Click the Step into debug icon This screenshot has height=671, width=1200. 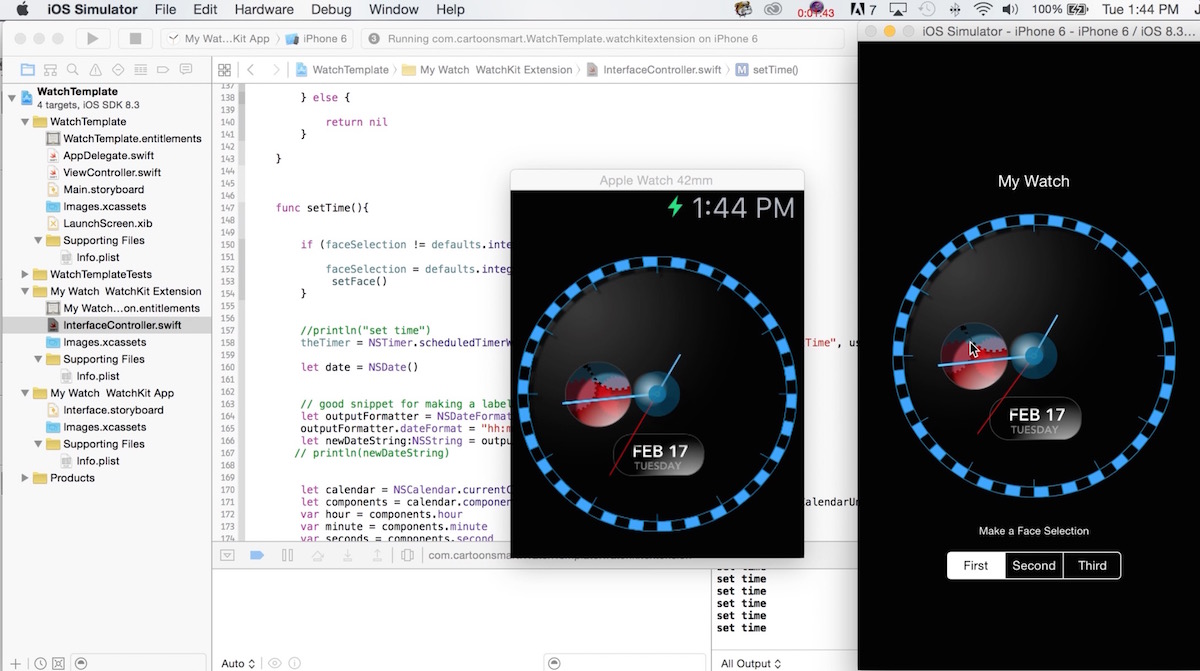pos(347,555)
